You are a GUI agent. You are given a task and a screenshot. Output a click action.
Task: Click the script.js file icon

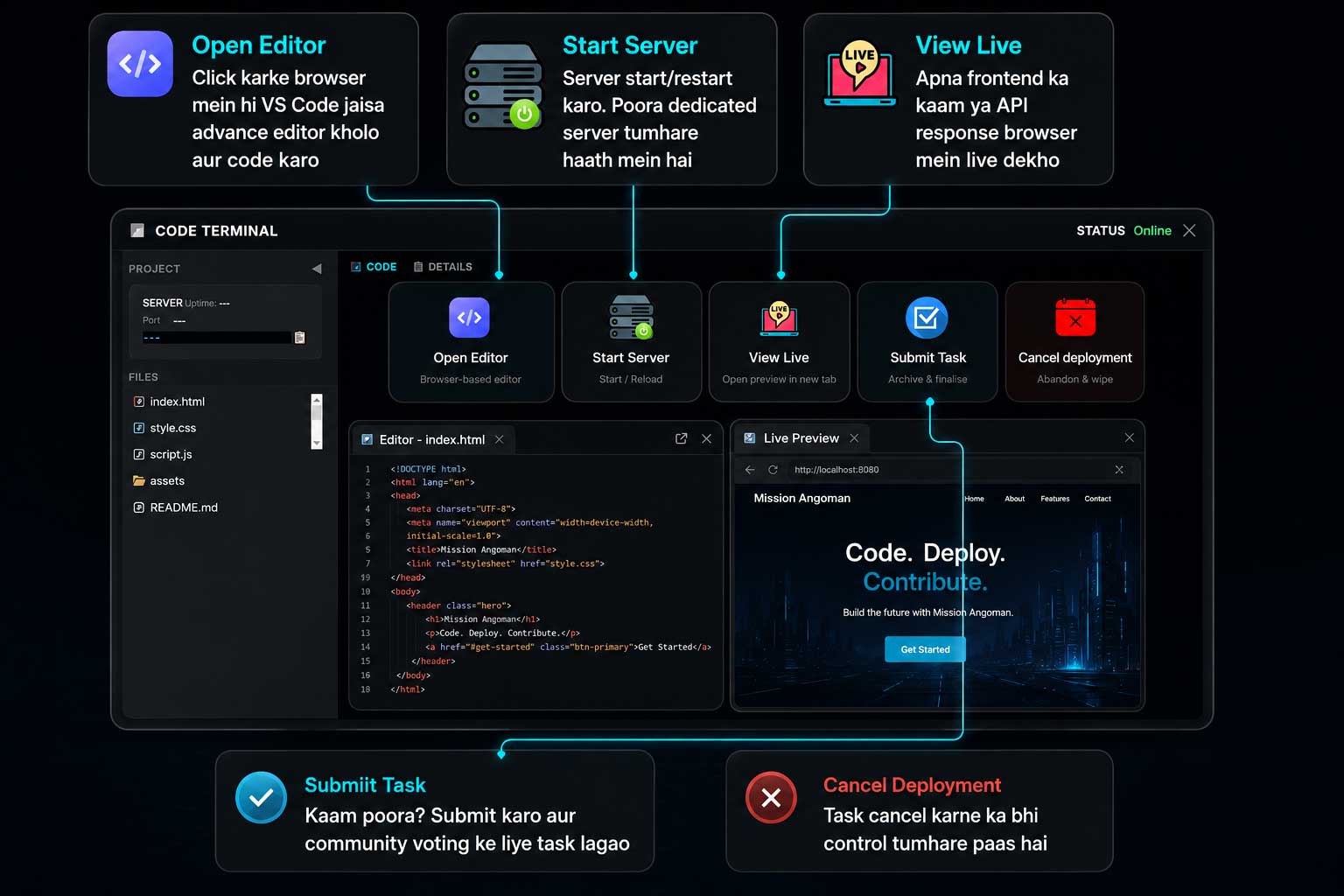138,454
